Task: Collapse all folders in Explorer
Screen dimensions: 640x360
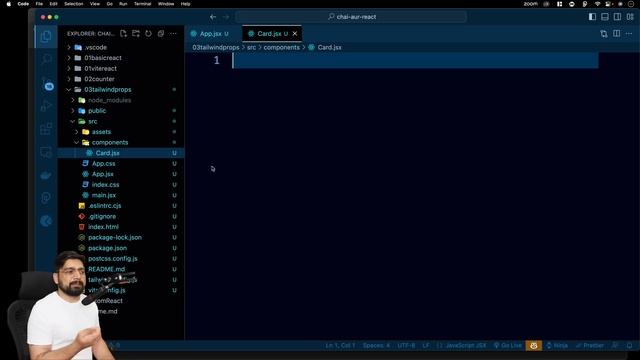Action: (x=161, y=33)
